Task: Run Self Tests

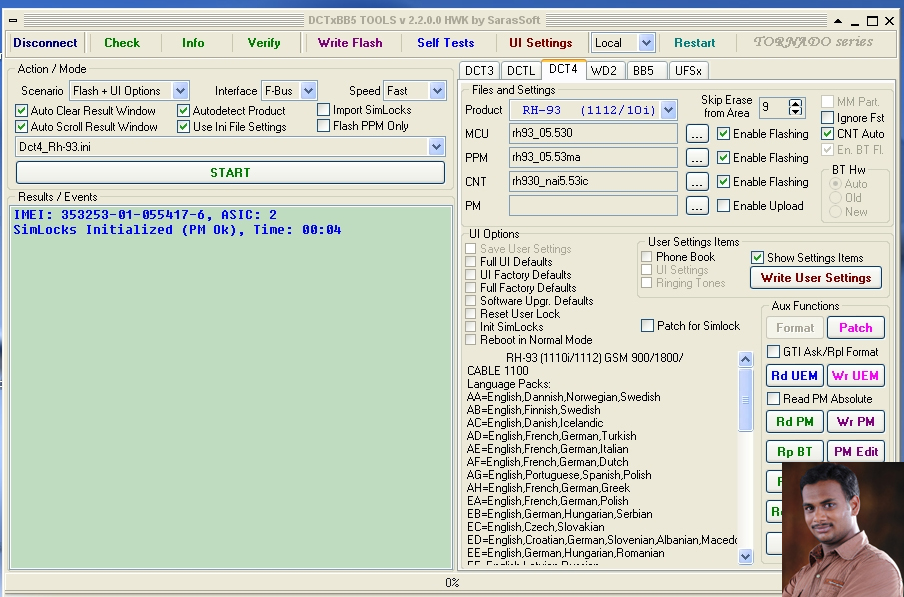Action: (x=446, y=43)
